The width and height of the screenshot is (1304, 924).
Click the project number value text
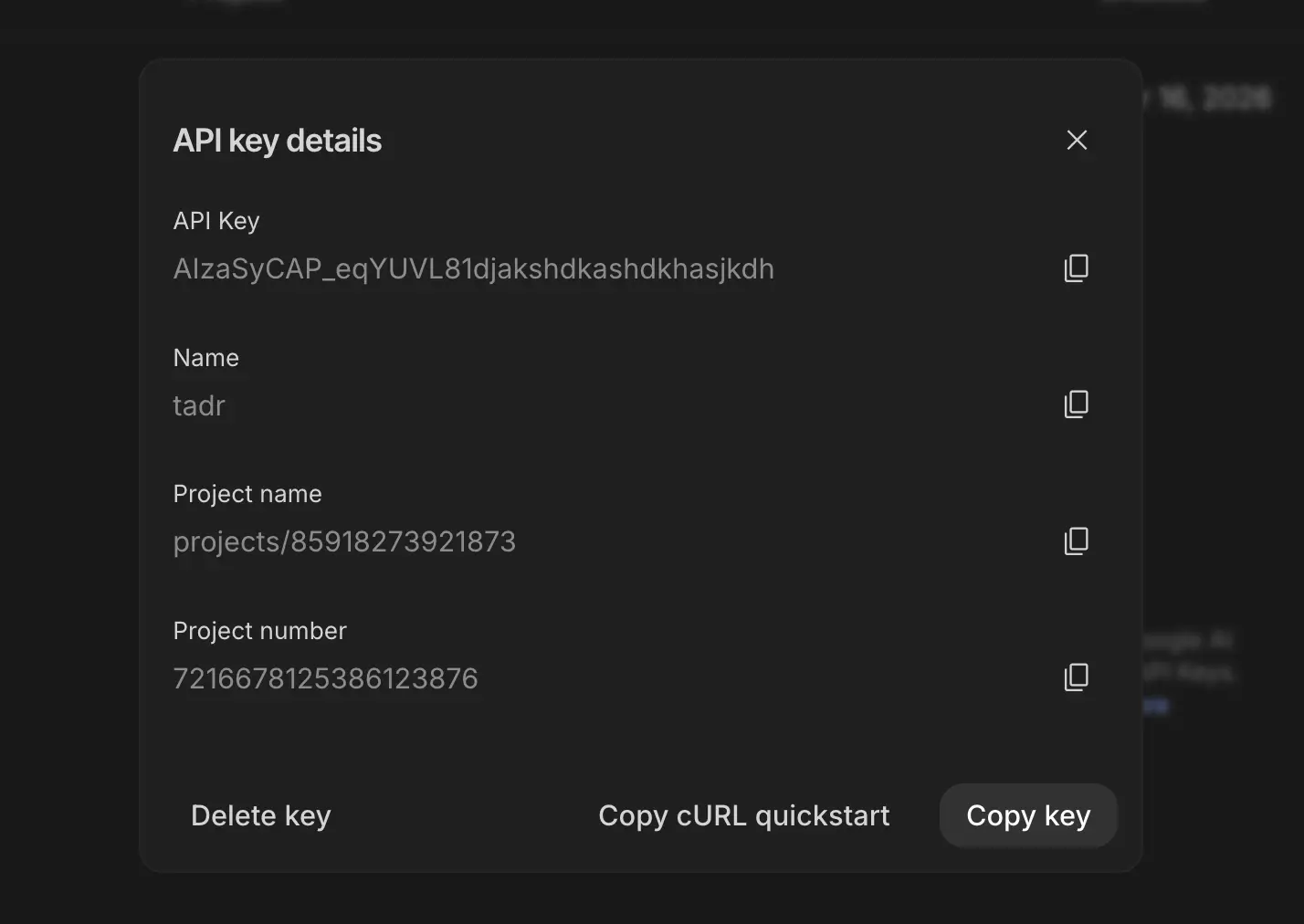325,677
